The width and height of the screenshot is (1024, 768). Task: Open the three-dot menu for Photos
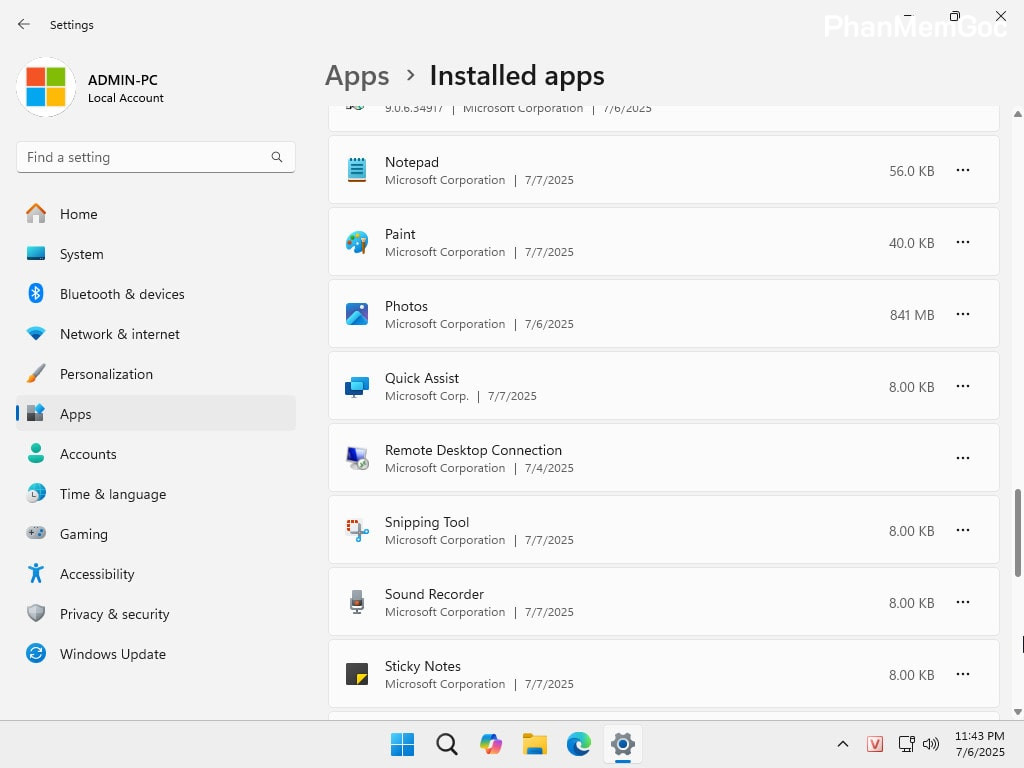pyautogui.click(x=962, y=314)
